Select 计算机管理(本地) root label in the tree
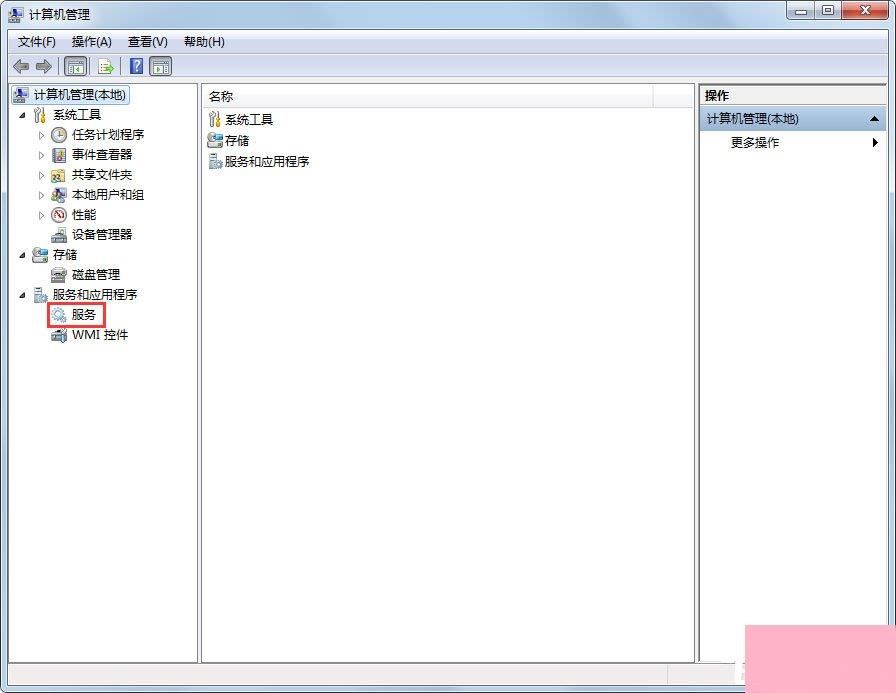896x693 pixels. [x=80, y=94]
